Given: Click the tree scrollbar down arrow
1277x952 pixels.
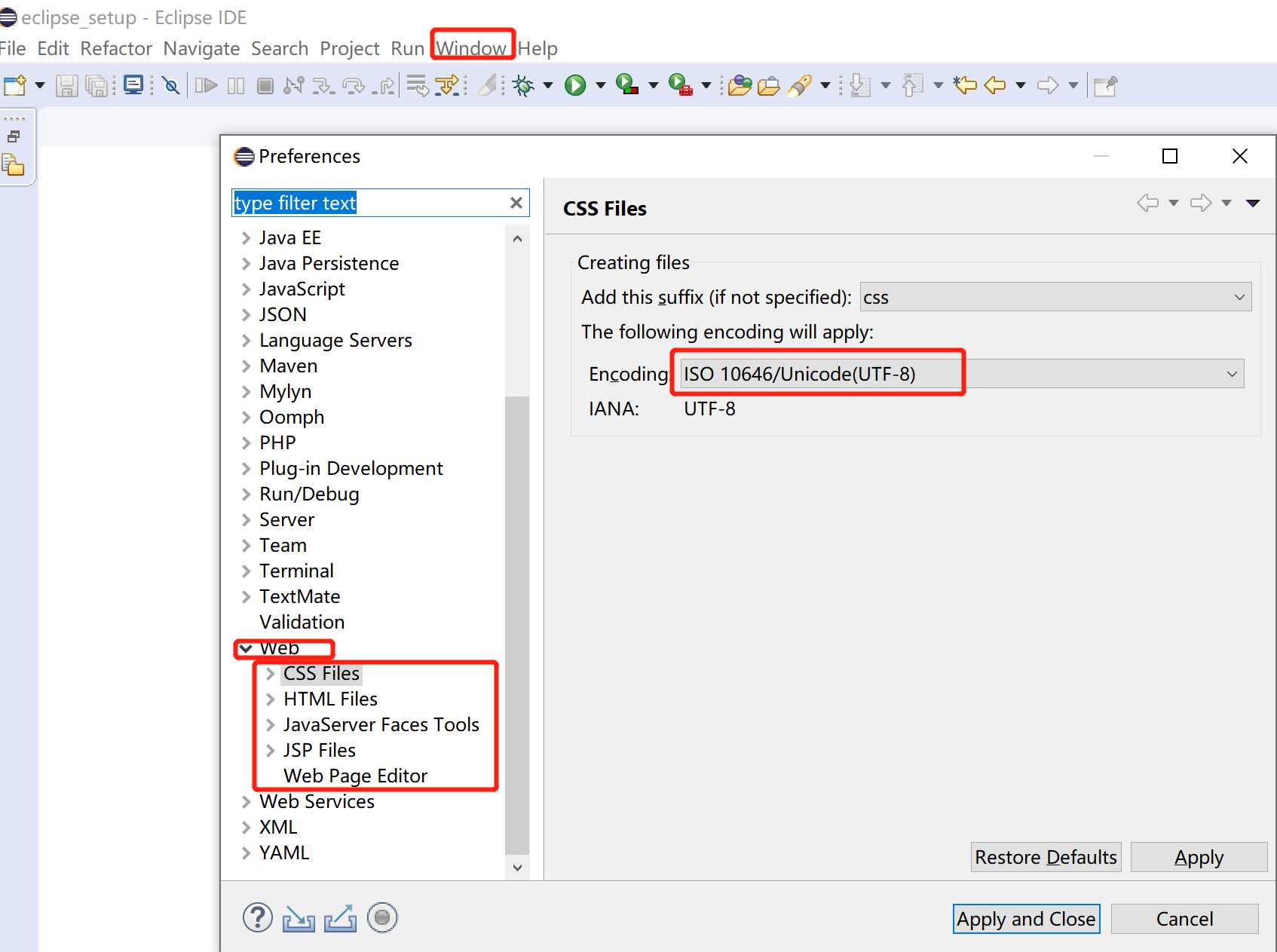Looking at the screenshot, I should pos(517,868).
